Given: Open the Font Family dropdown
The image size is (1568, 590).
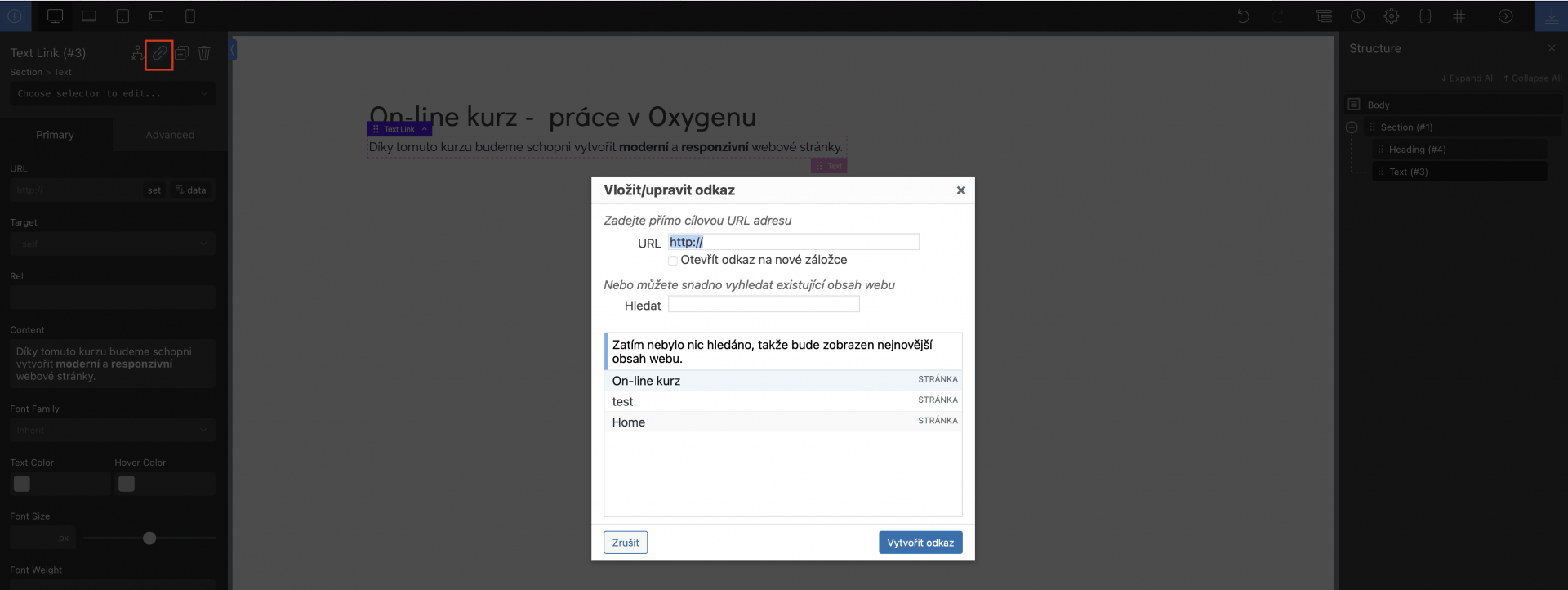Looking at the screenshot, I should tap(113, 430).
